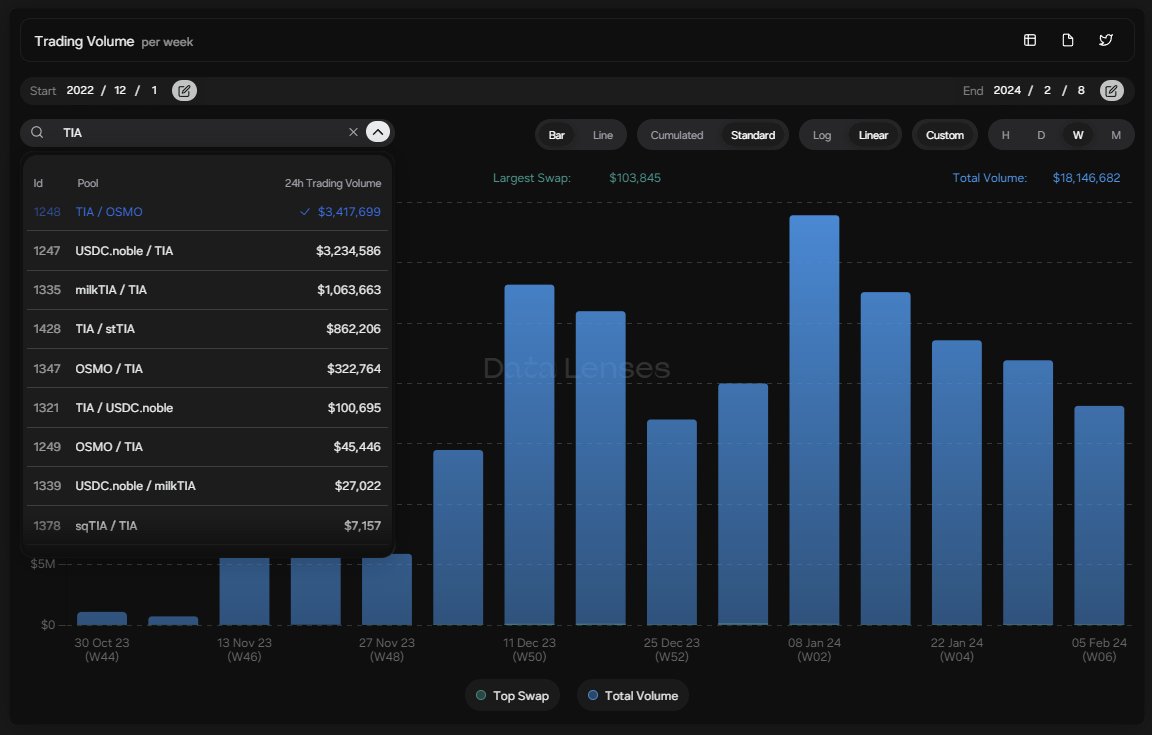Click the Total Volume value $18,146,682
The image size is (1152, 735).
pyautogui.click(x=1086, y=178)
